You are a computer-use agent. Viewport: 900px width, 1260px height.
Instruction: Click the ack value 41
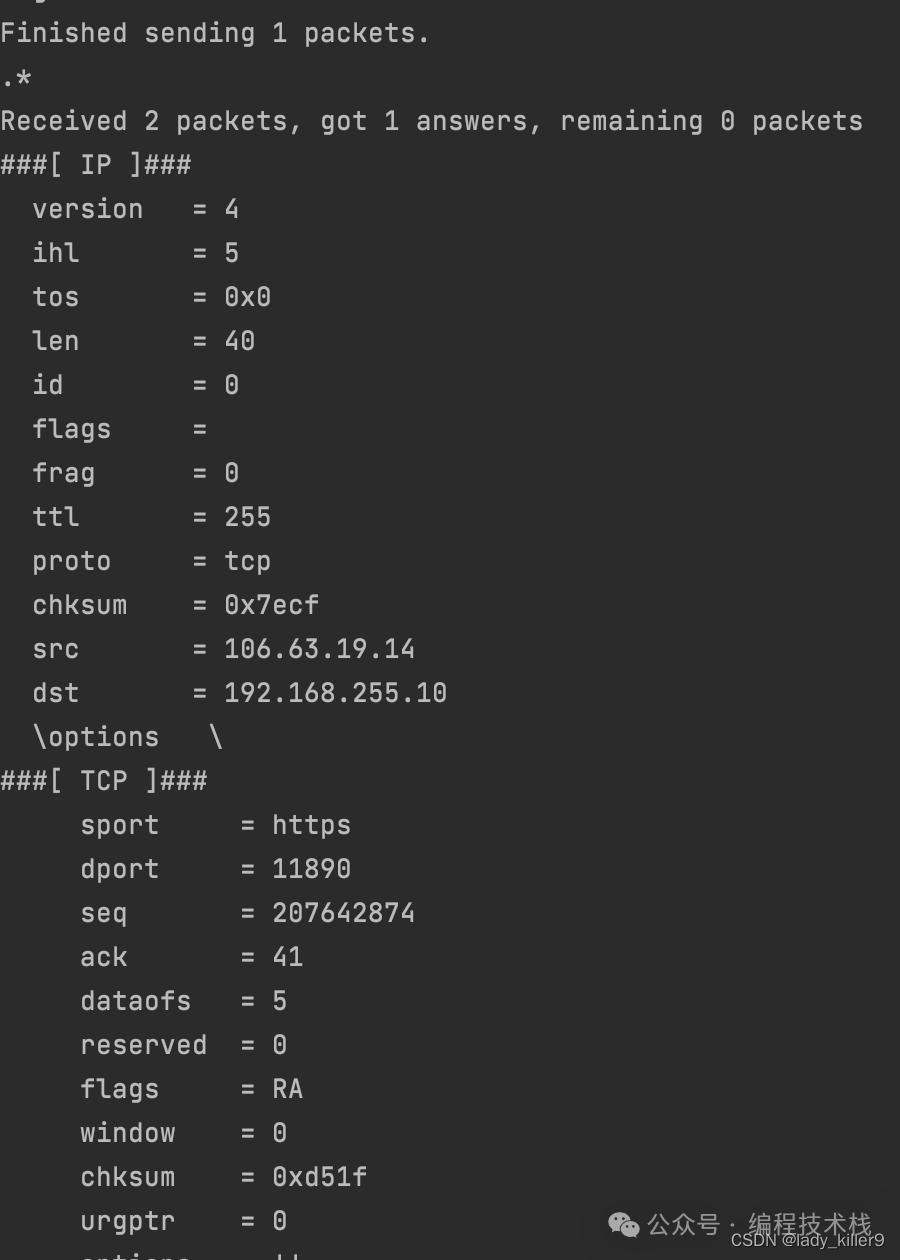[288, 957]
